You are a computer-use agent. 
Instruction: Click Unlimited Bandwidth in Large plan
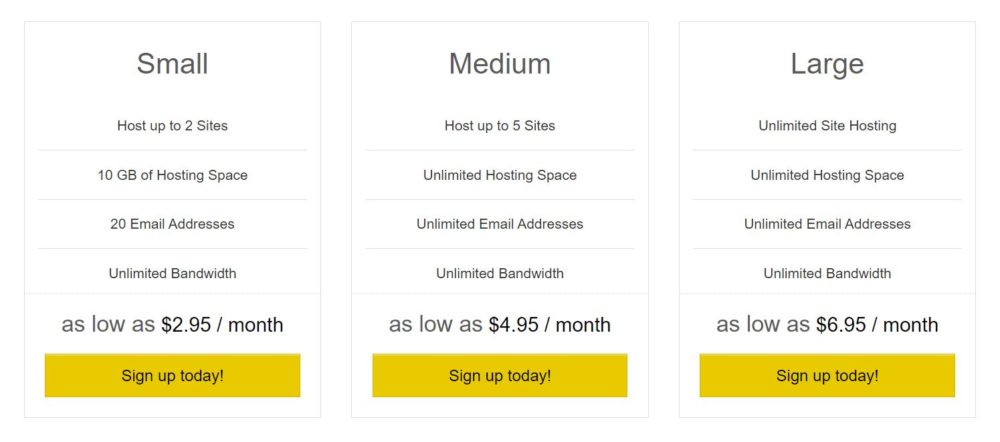coord(827,273)
